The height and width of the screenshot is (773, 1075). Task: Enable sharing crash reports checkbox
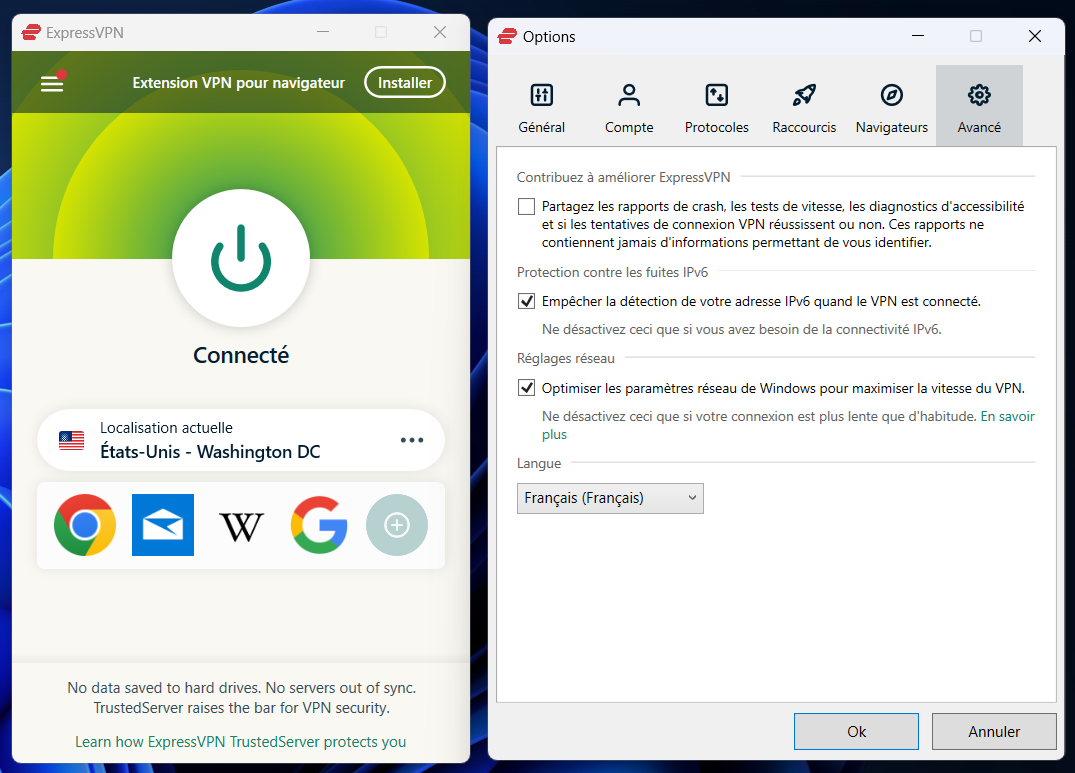[527, 206]
